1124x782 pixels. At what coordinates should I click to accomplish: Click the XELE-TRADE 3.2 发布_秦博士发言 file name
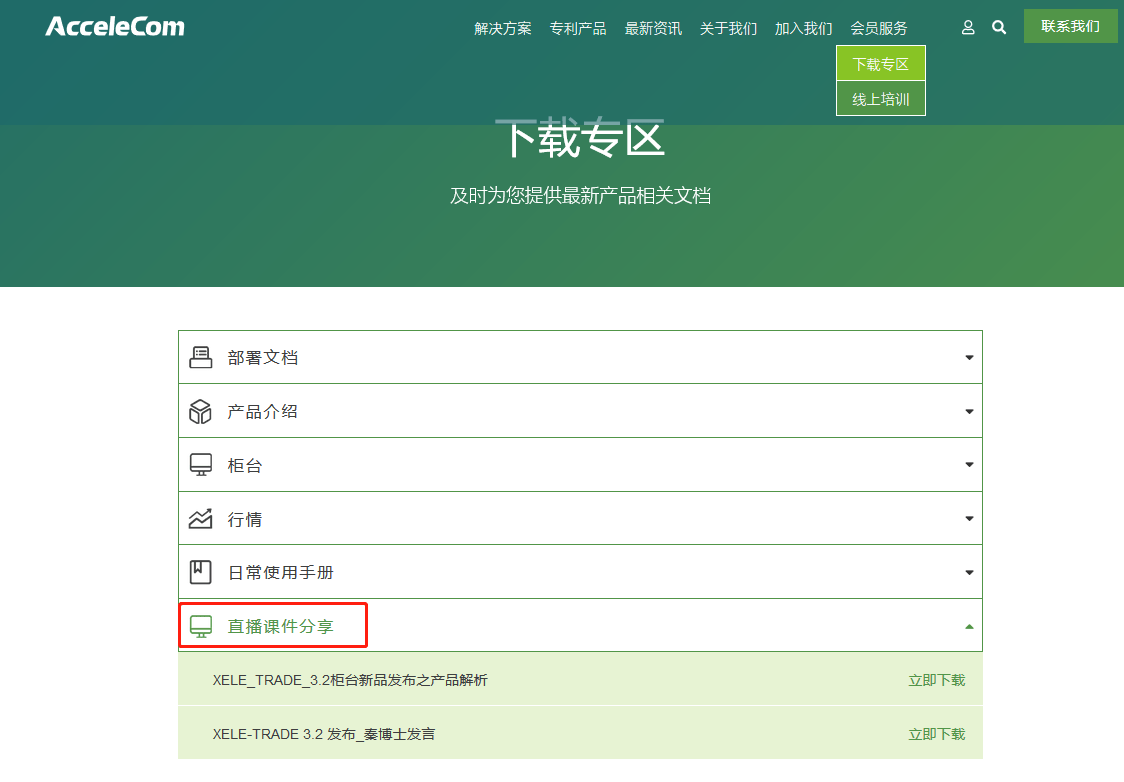324,734
